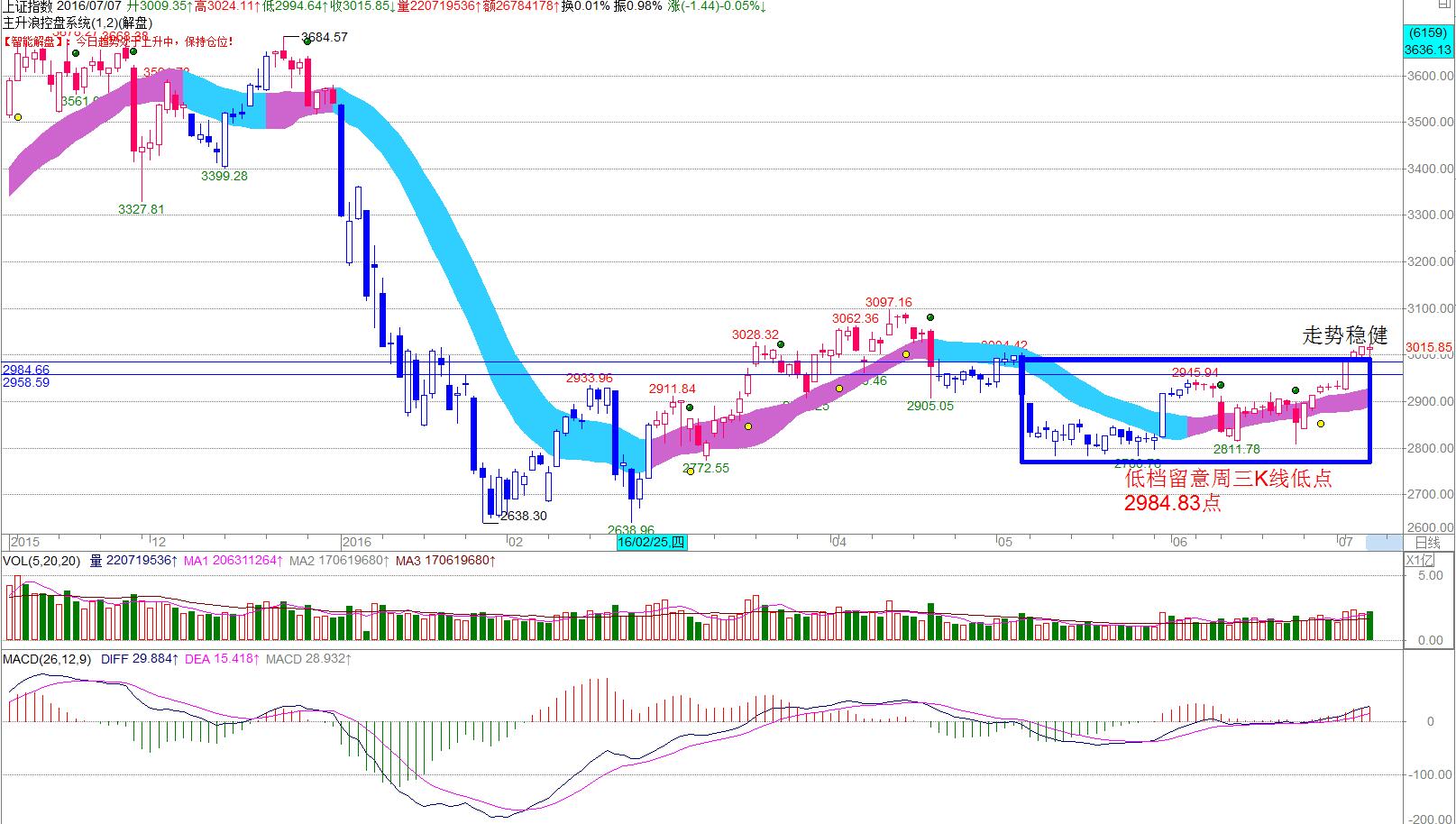Click the DIFF 29.884 value
Image resolution: width=1456 pixels, height=824 pixels.
pos(140,659)
